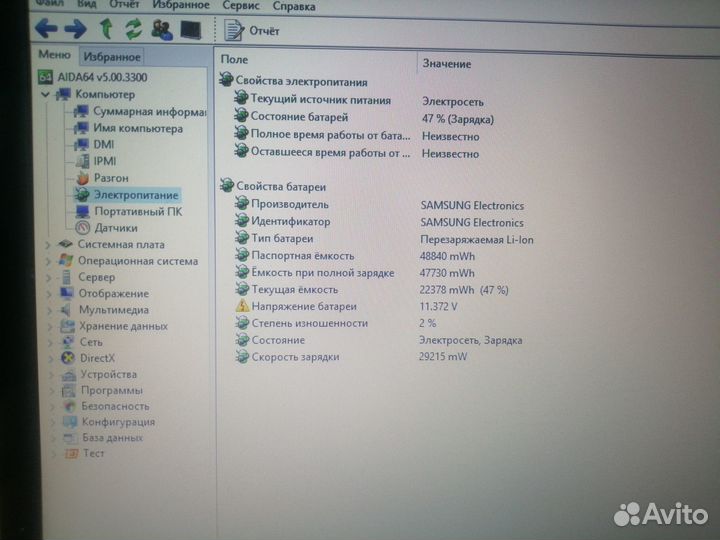The image size is (720, 540).
Task: Open the Справка menu
Action: coord(294,6)
